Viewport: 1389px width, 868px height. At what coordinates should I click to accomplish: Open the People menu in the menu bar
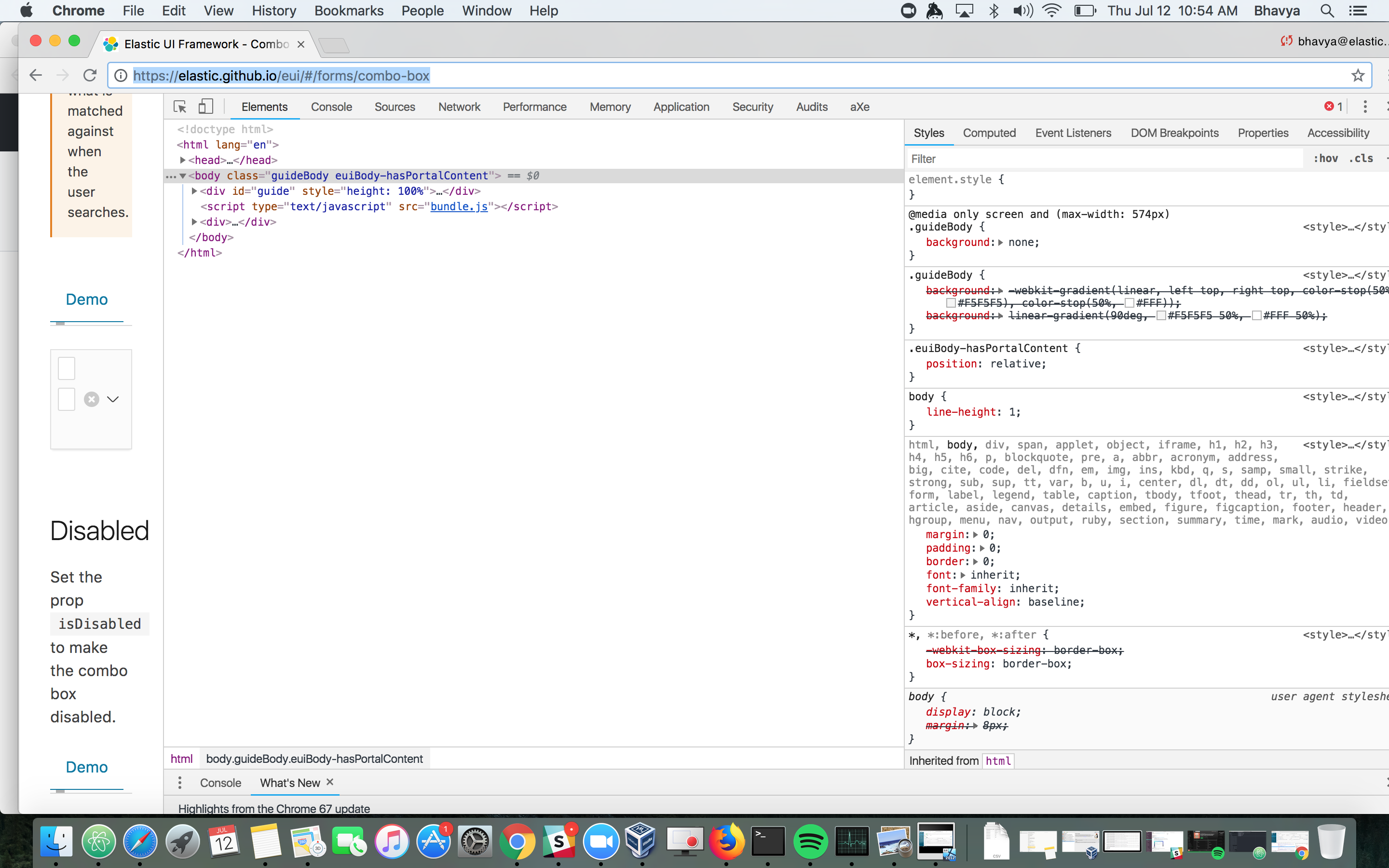(x=422, y=10)
